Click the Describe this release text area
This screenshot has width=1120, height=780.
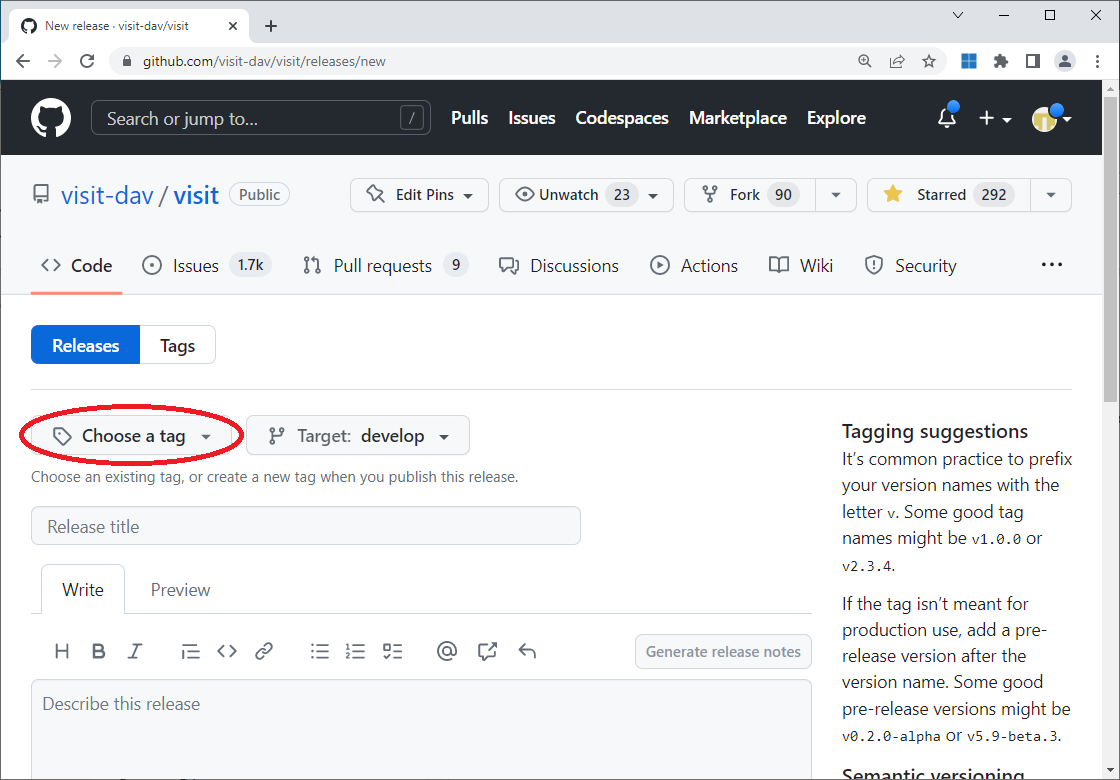coord(421,729)
